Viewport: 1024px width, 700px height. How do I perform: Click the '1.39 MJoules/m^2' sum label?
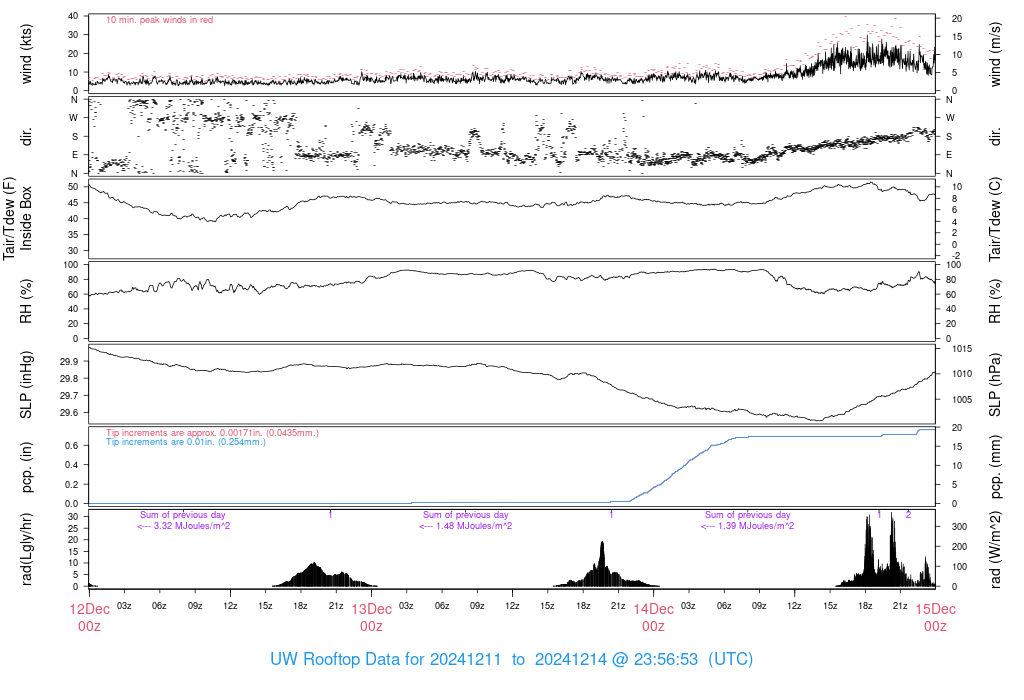[x=748, y=526]
